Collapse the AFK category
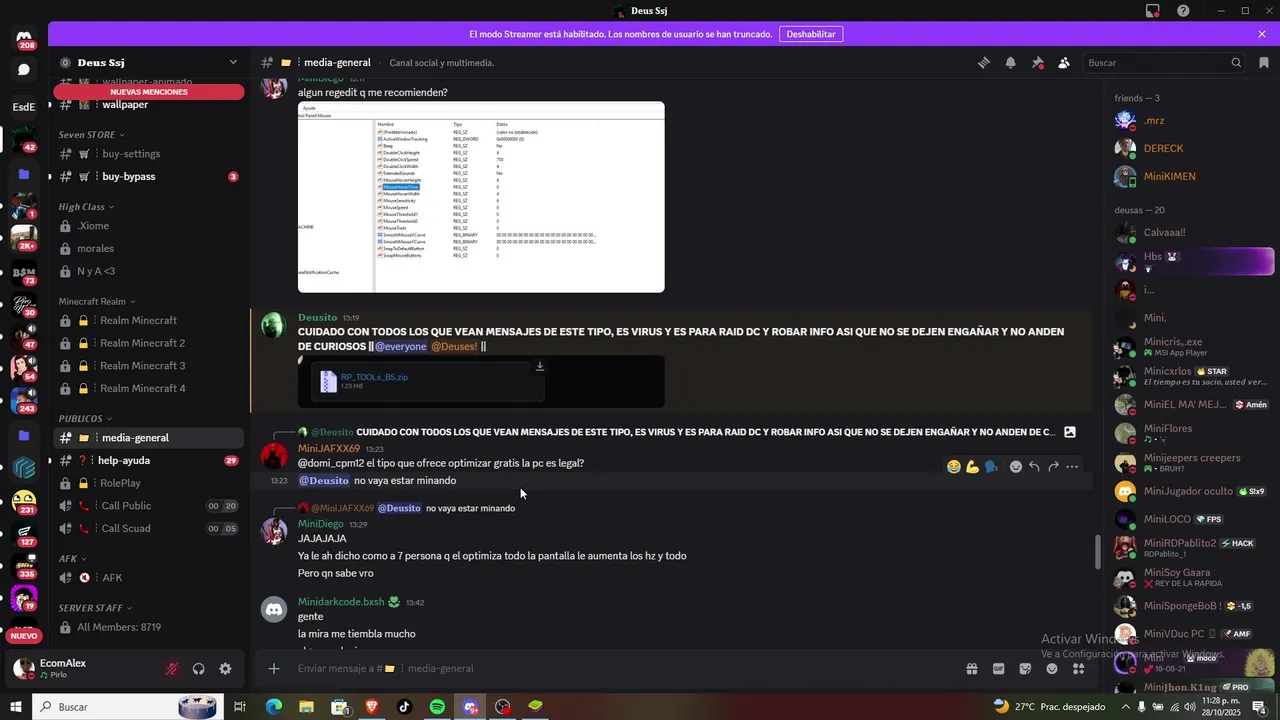 pos(72,559)
